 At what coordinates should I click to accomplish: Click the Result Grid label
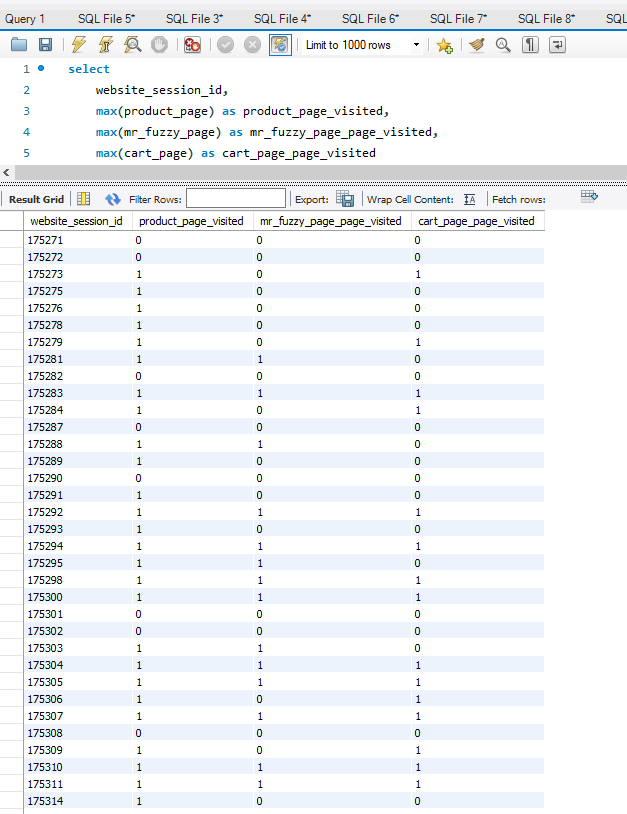pyautogui.click(x=36, y=199)
